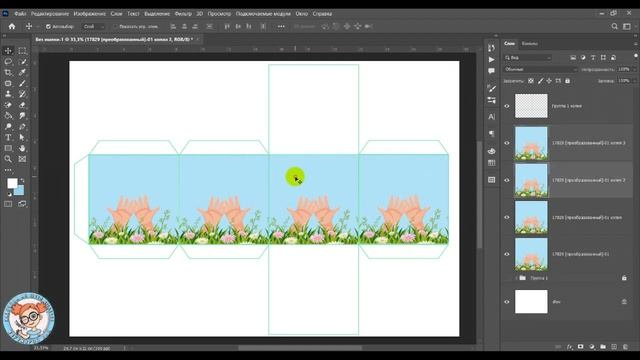Open the blend mode dropdown Обычные
Image resolution: width=640 pixels, height=360 pixels.
pos(540,69)
